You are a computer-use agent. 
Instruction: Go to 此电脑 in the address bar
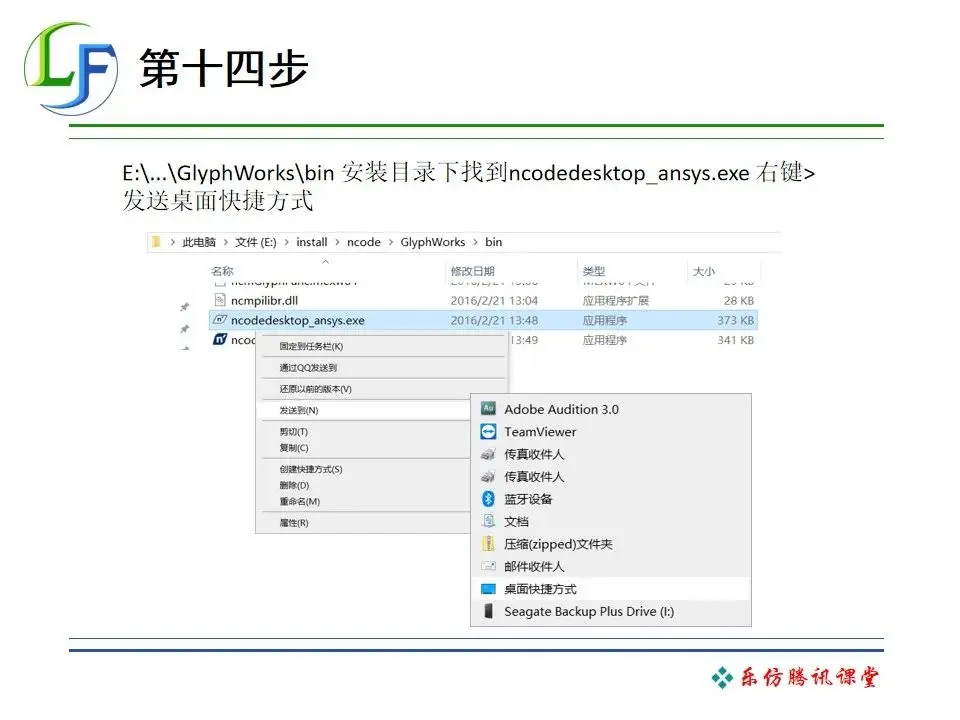[199, 242]
